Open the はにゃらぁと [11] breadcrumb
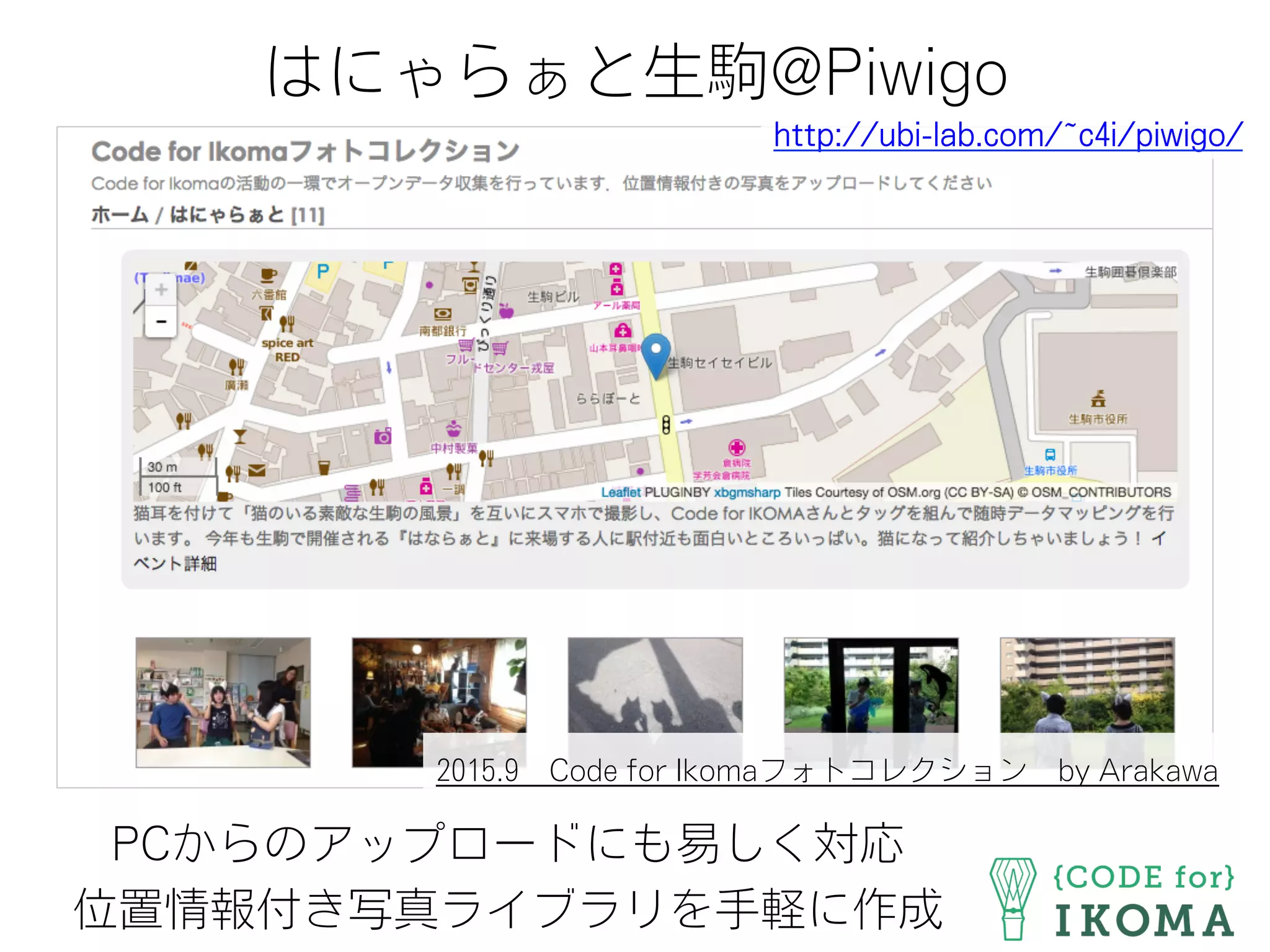 click(x=247, y=214)
